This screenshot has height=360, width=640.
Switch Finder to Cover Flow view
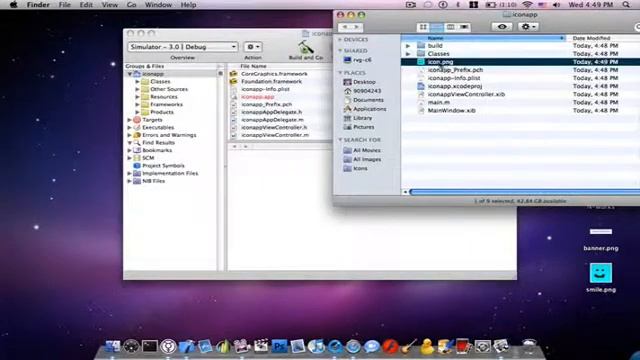(464, 27)
